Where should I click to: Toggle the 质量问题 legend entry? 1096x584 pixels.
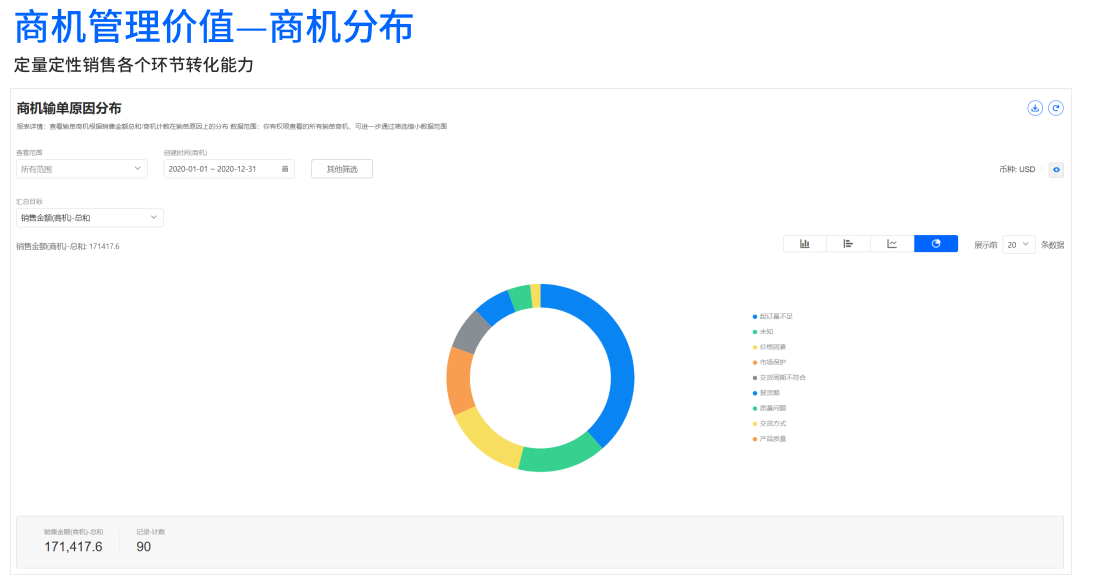coord(769,409)
